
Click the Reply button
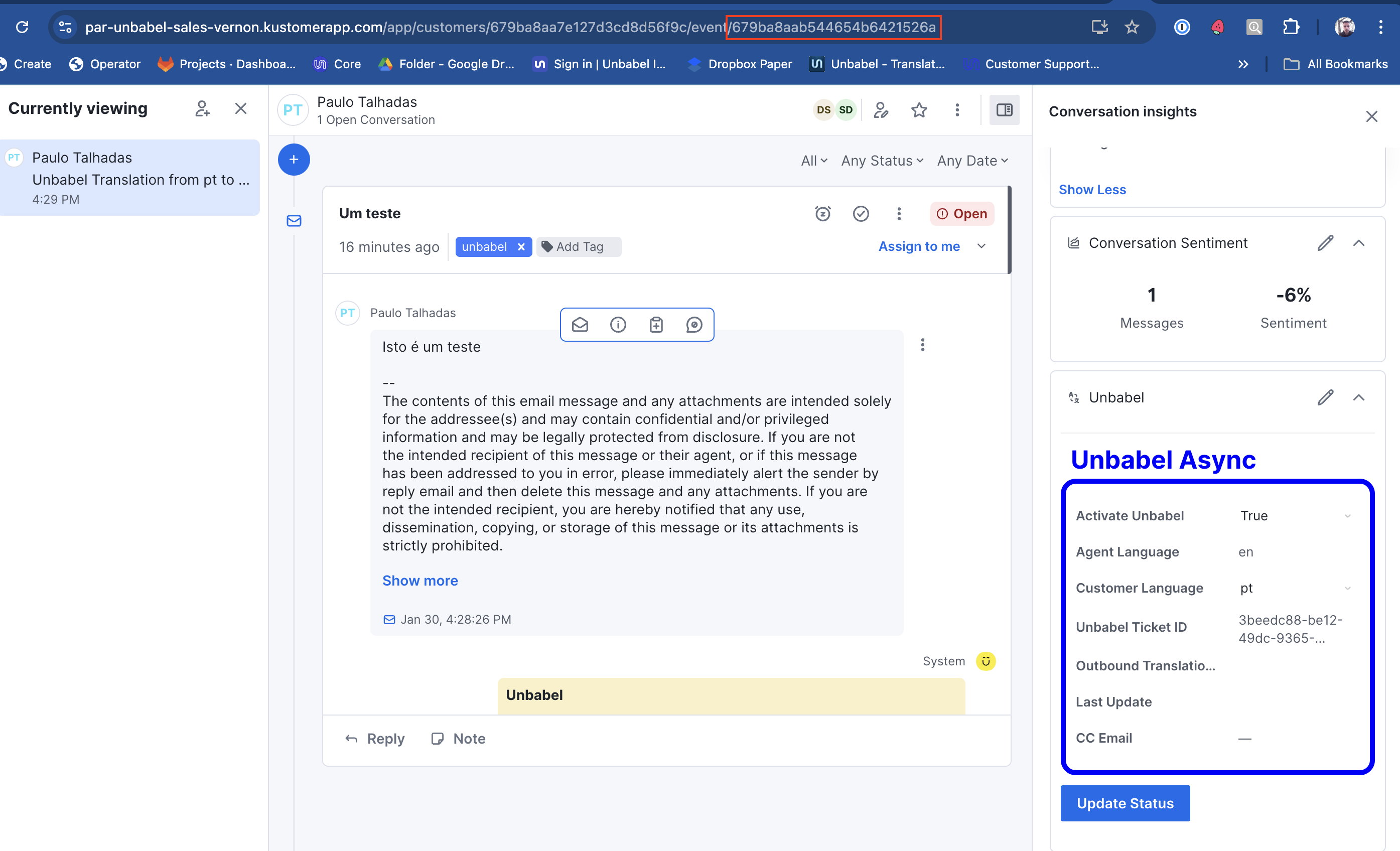click(x=374, y=739)
